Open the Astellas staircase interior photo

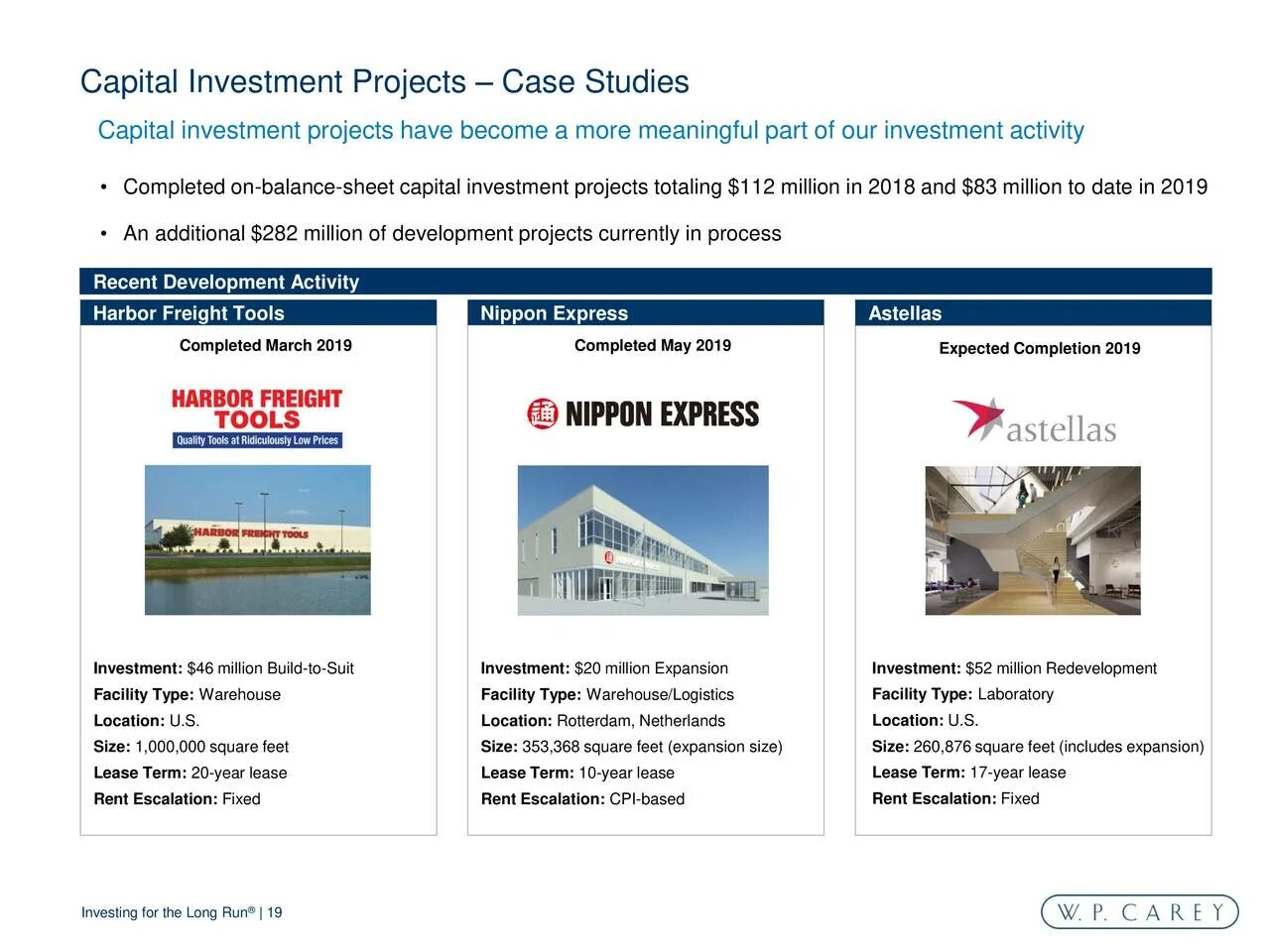tap(1033, 540)
